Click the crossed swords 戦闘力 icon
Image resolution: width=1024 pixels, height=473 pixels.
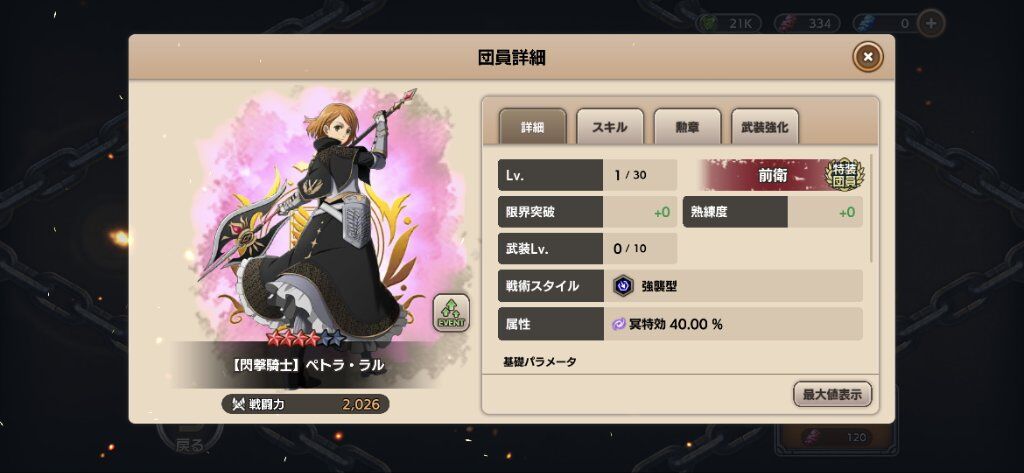pos(238,404)
